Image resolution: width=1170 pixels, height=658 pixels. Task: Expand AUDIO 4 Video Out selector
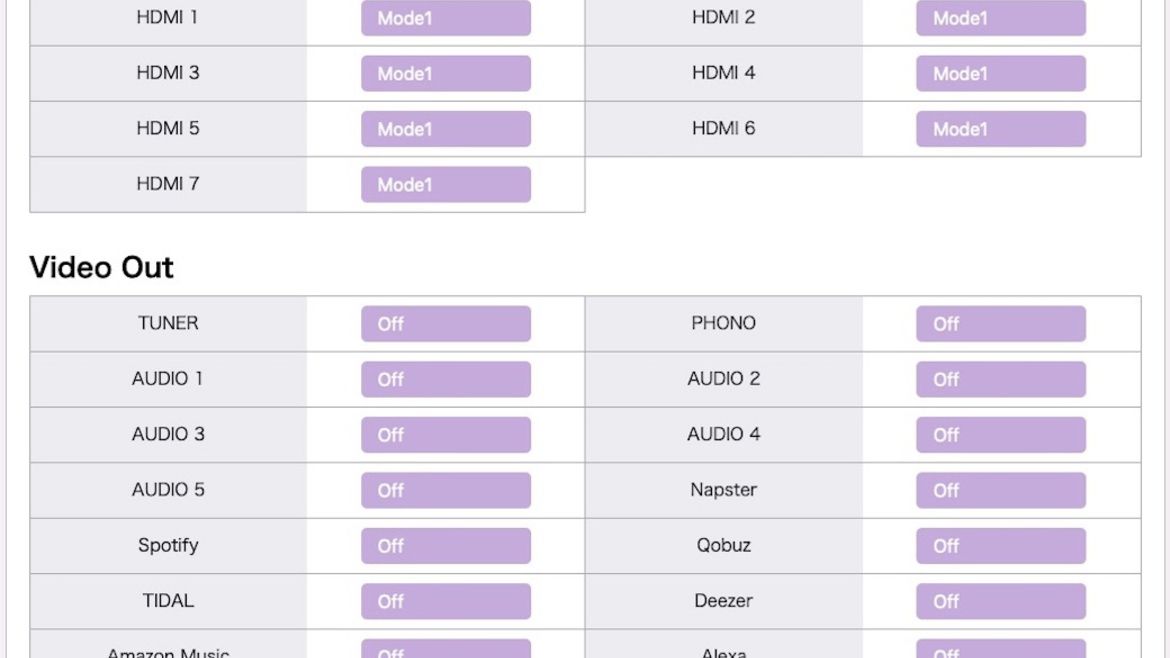coord(1000,434)
